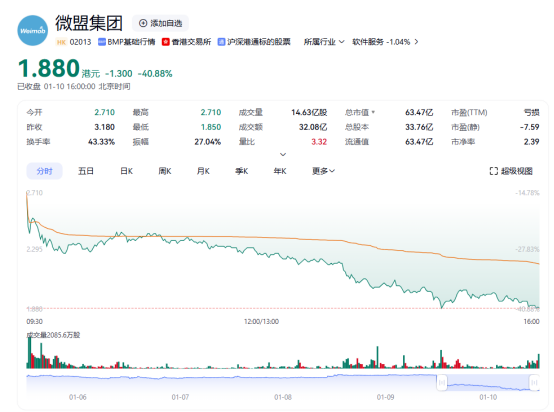
Task: Switch to the 月K chart tab
Action: coord(203,171)
